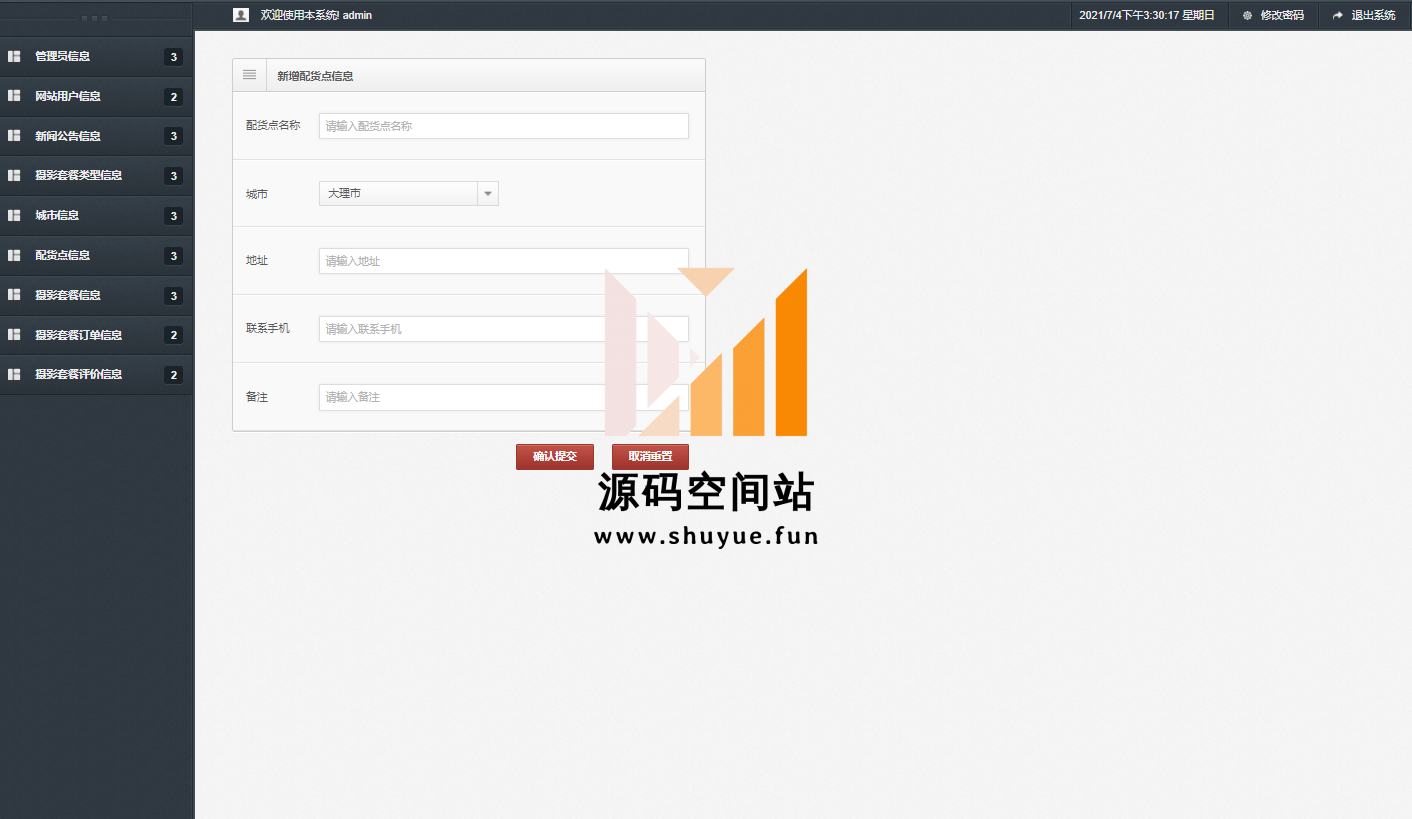Image resolution: width=1412 pixels, height=819 pixels.
Task: Click the 欢迎使用本系统! admin text
Action: coord(316,15)
